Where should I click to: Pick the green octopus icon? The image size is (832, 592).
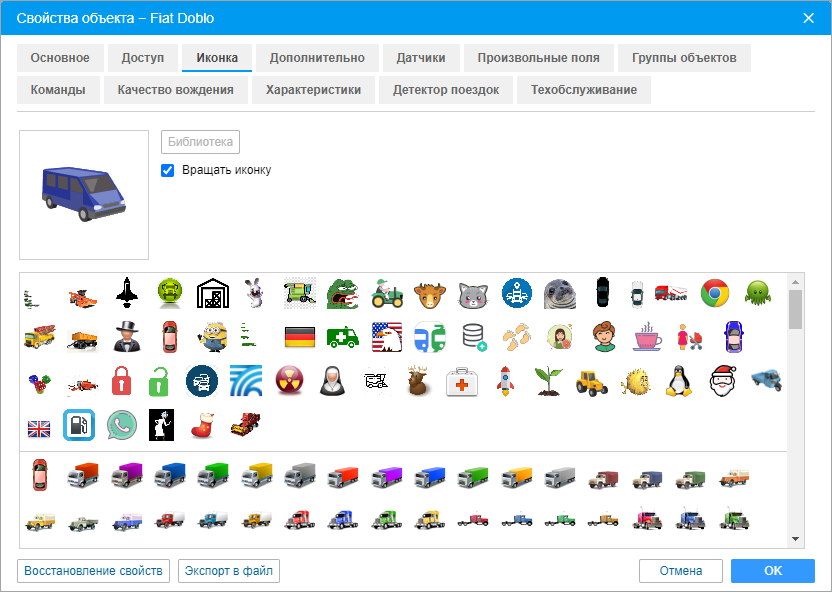pyautogui.click(x=758, y=293)
